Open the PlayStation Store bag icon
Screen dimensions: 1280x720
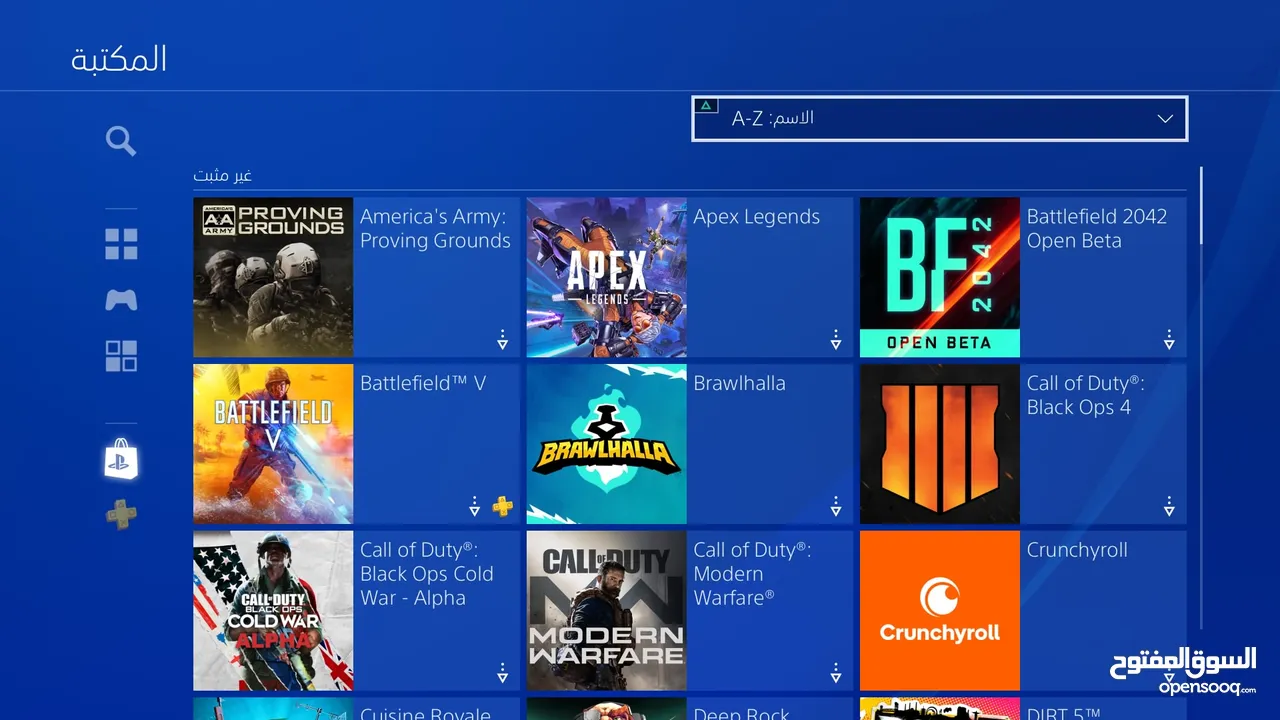[x=121, y=459]
